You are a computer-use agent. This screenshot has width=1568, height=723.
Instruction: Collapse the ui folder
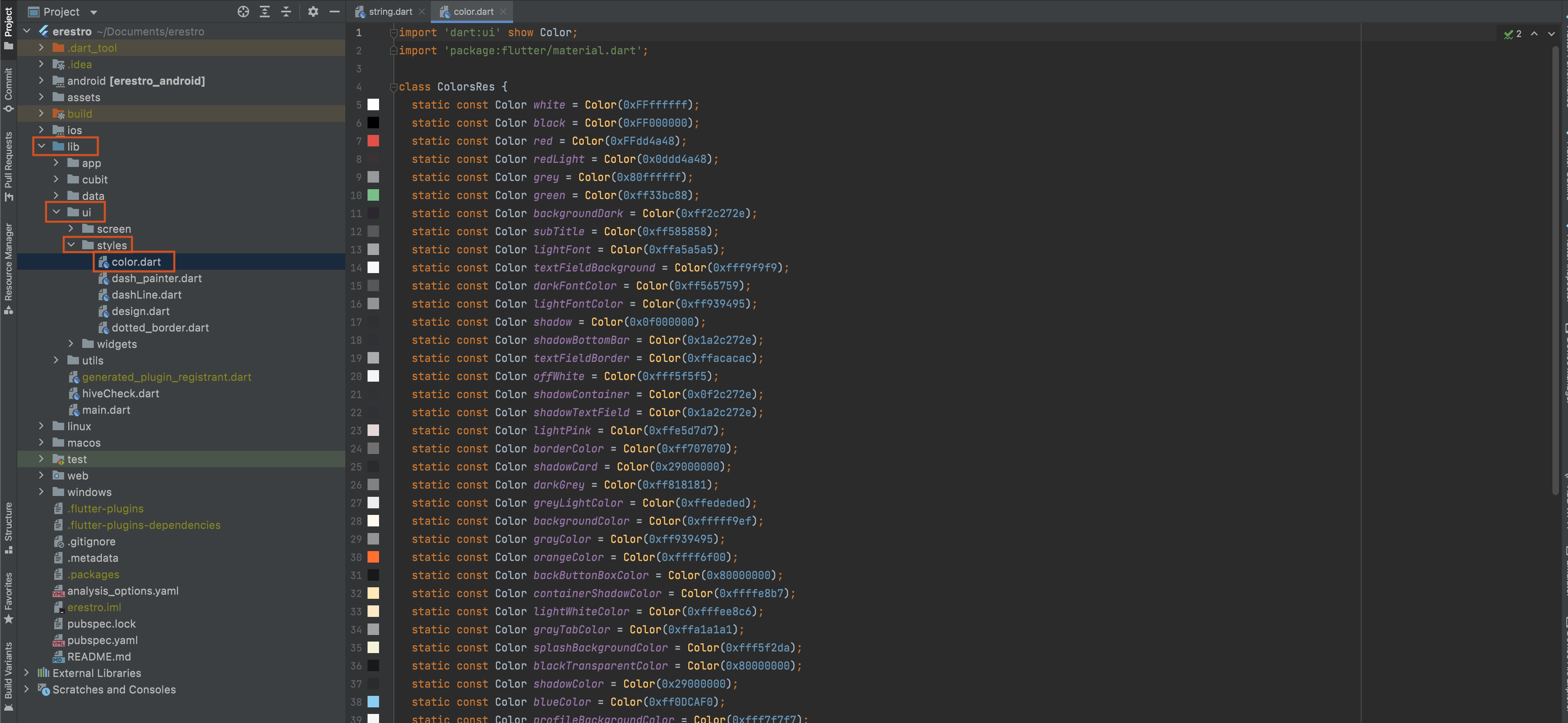pyautogui.click(x=56, y=212)
